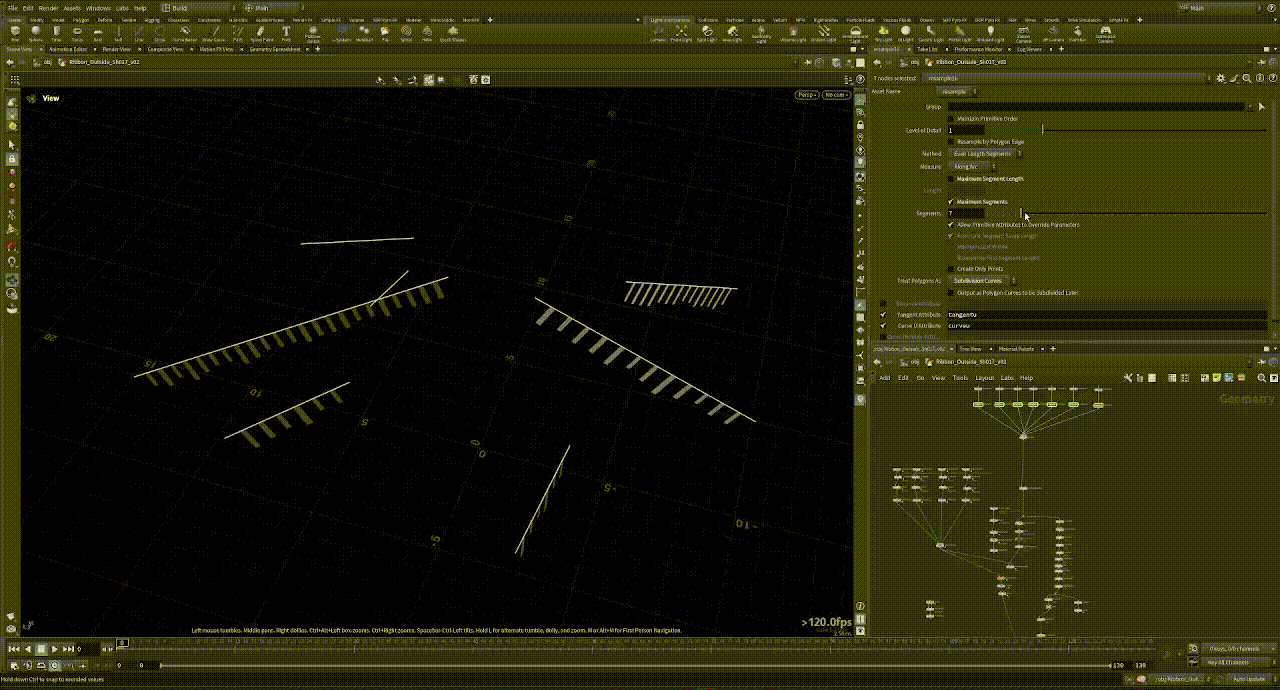Open Treat Polygons As dropdown
The height and width of the screenshot is (690, 1280).
click(983, 281)
